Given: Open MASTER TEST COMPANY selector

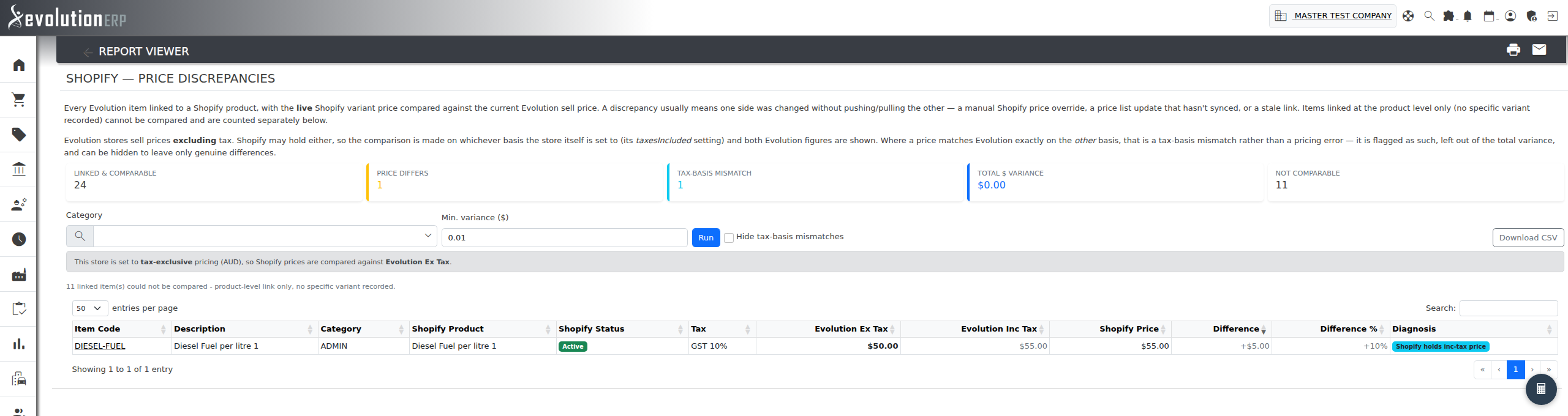Looking at the screenshot, I should (1333, 16).
